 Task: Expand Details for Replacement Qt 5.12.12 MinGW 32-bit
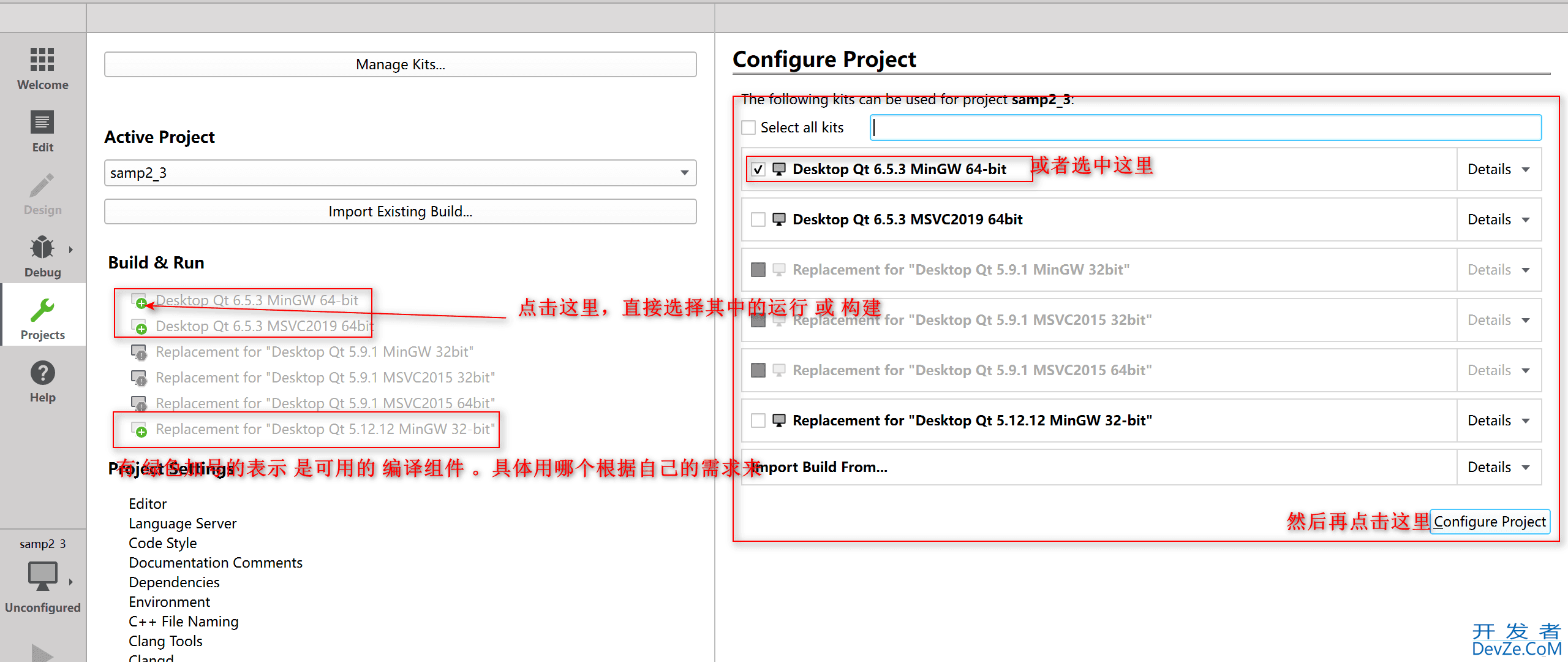tap(1499, 420)
